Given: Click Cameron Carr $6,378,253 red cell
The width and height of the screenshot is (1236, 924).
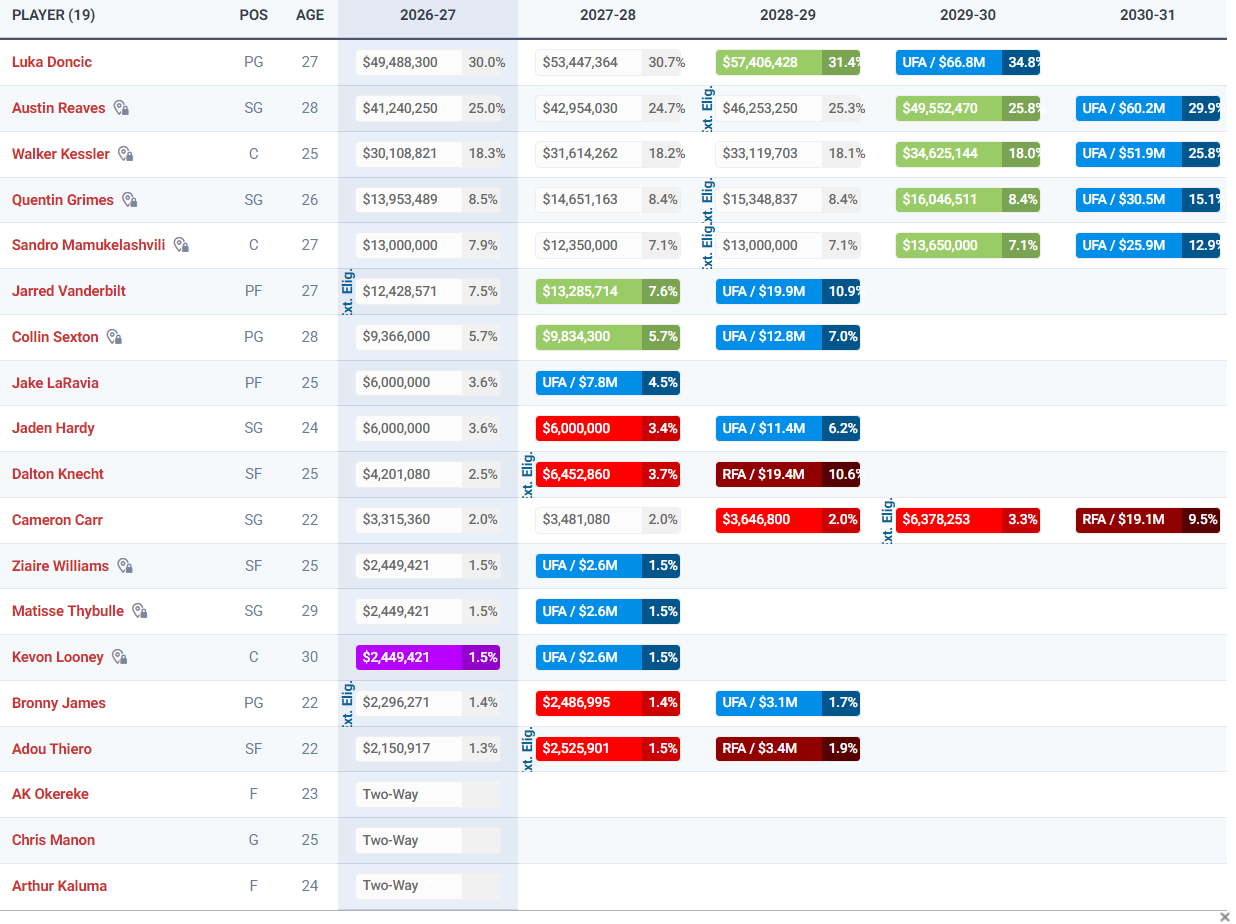Looking at the screenshot, I should pyautogui.click(x=968, y=520).
